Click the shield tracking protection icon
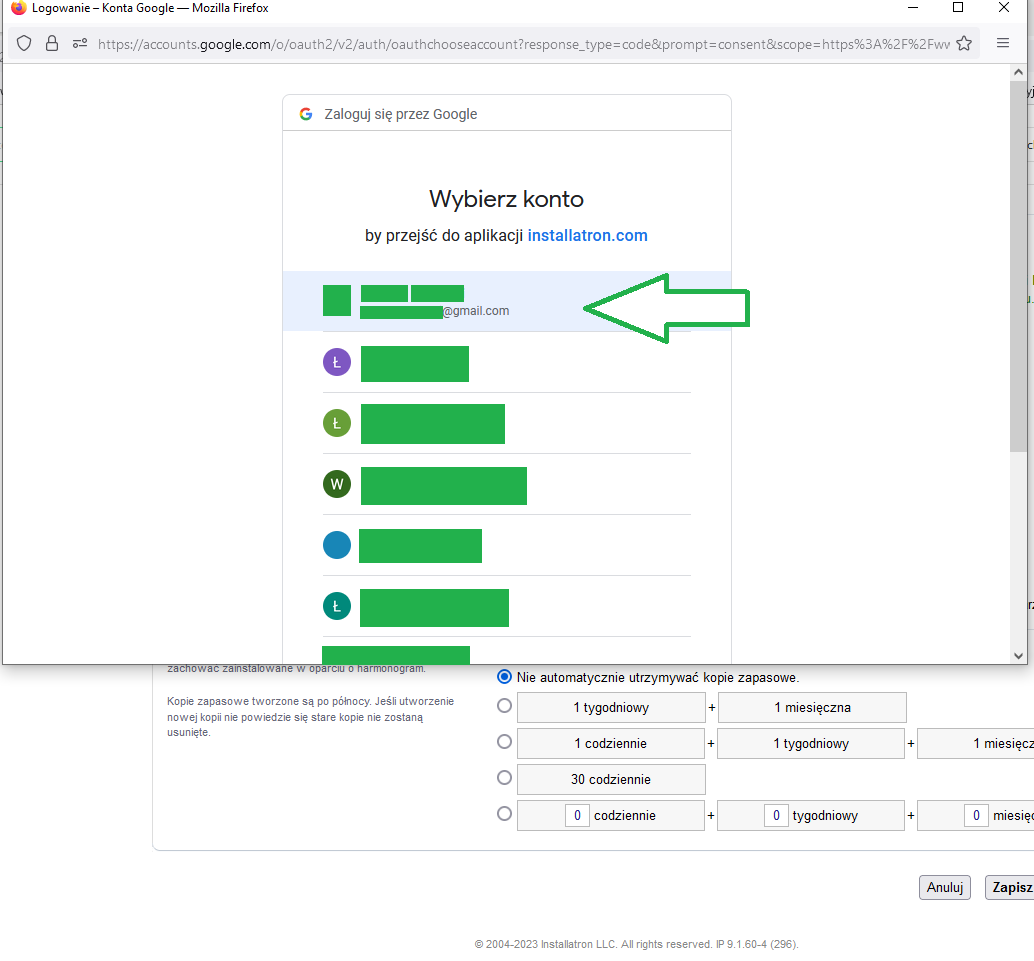The width and height of the screenshot is (1034, 961). tap(25, 43)
